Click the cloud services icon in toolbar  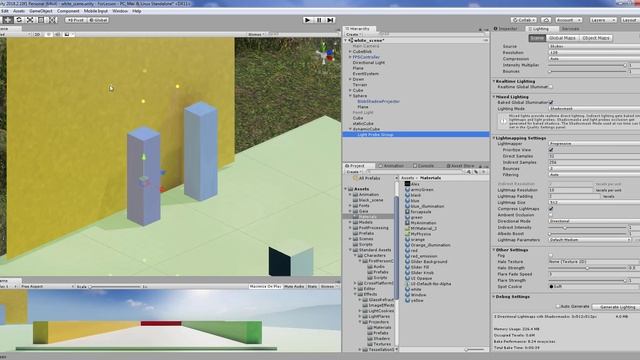(x=546, y=20)
